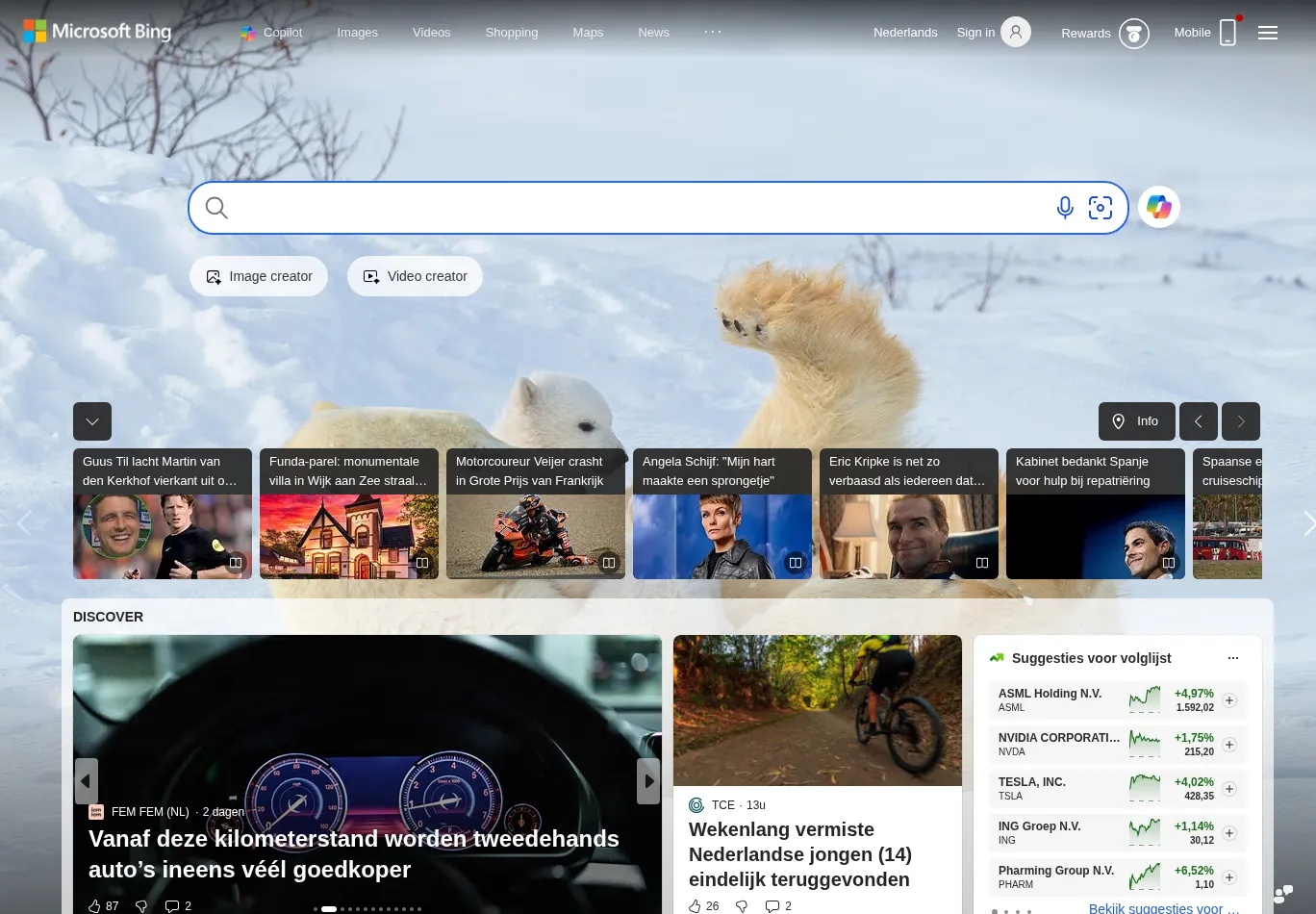Screen dimensions: 1316x914
Task: Add NVIDIA Corporation to watchlist
Action: click(1229, 745)
